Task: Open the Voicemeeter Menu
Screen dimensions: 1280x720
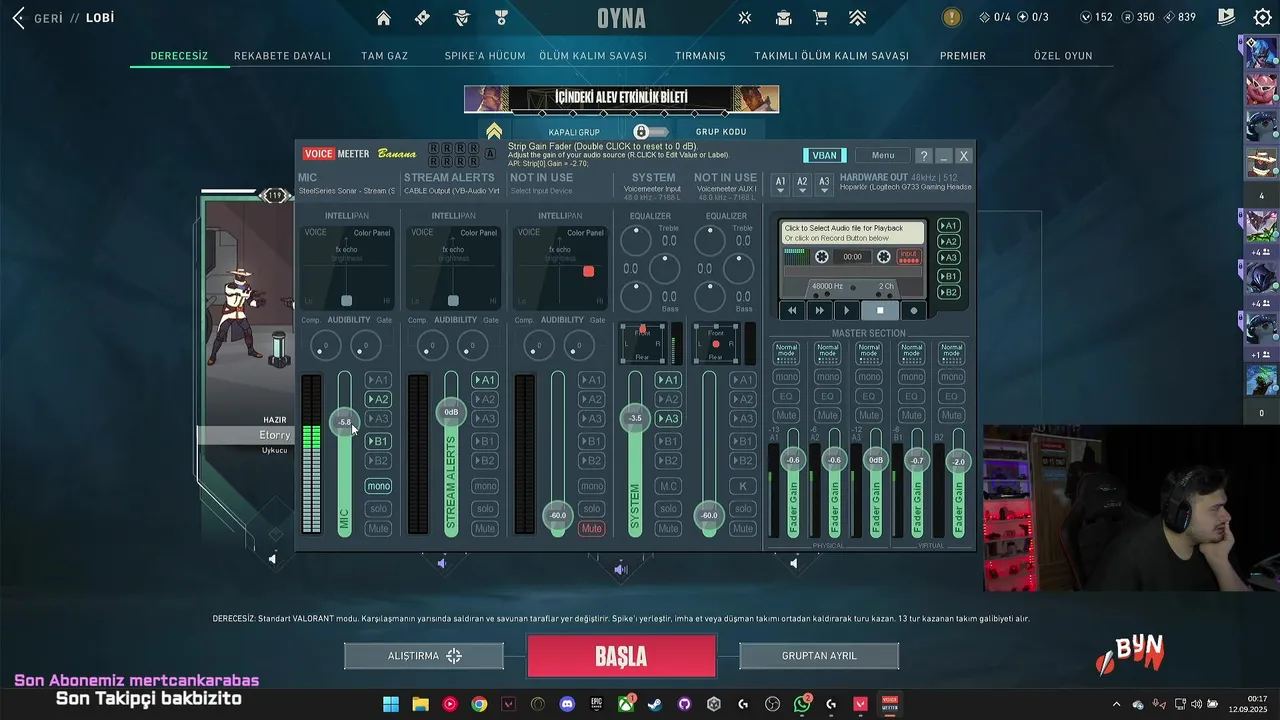Action: (x=883, y=155)
